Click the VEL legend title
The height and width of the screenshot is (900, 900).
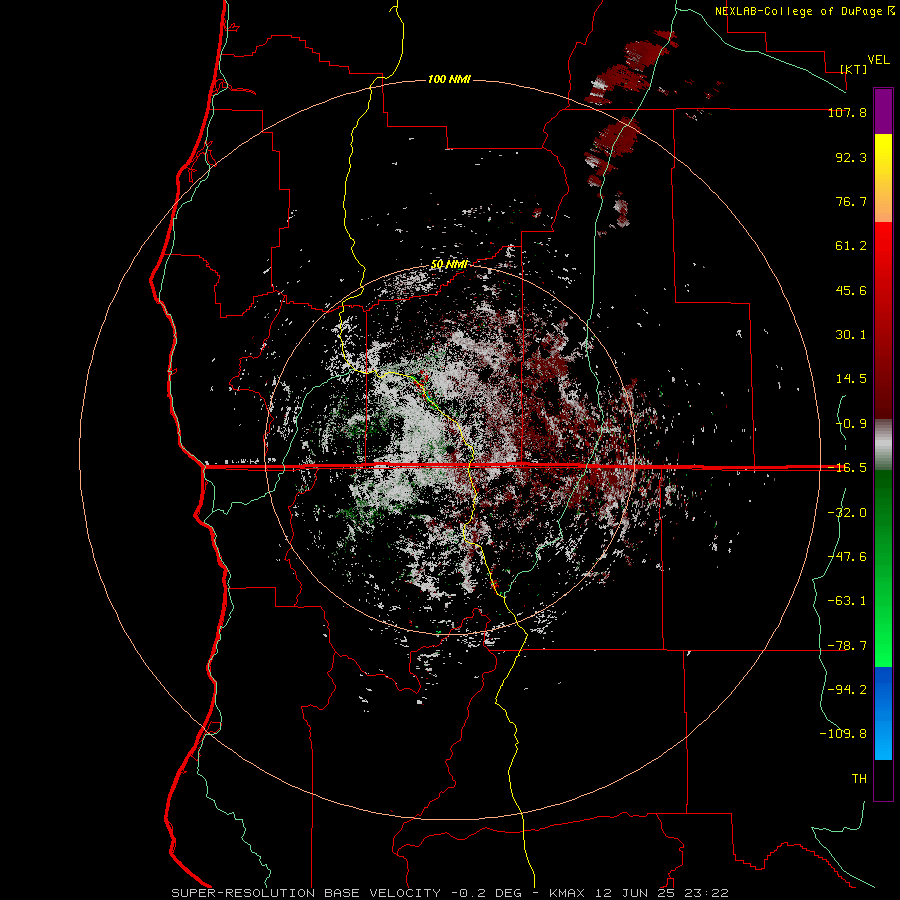click(x=879, y=60)
